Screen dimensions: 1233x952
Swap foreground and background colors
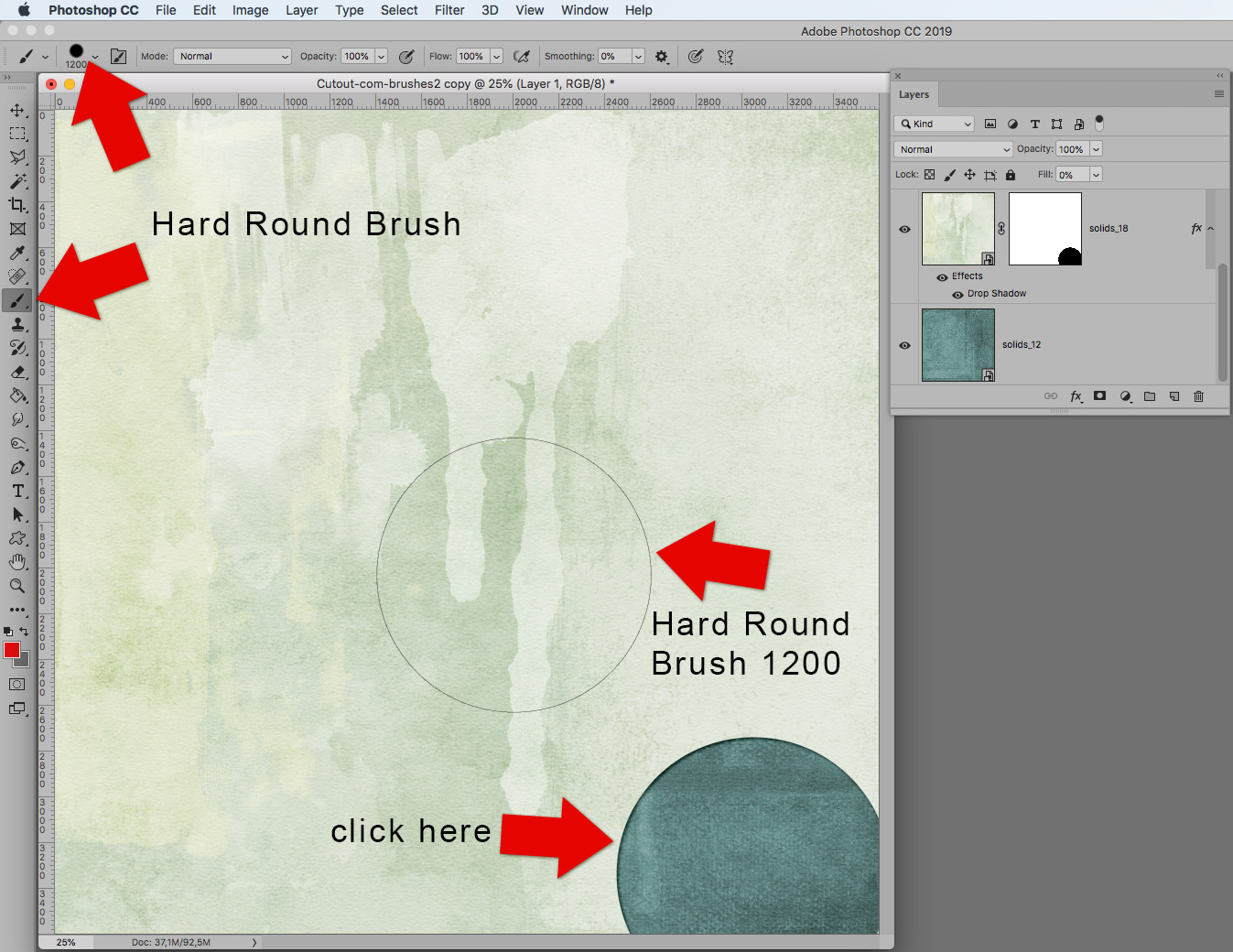(24, 631)
